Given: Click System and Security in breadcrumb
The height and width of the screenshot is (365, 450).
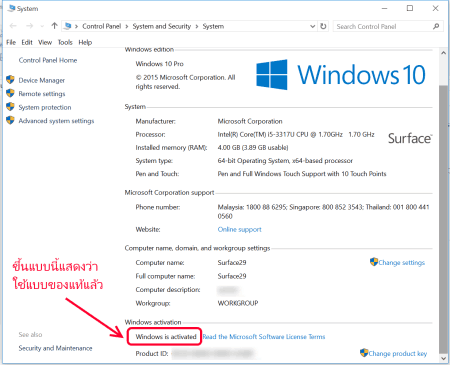Looking at the screenshot, I should (162, 26).
